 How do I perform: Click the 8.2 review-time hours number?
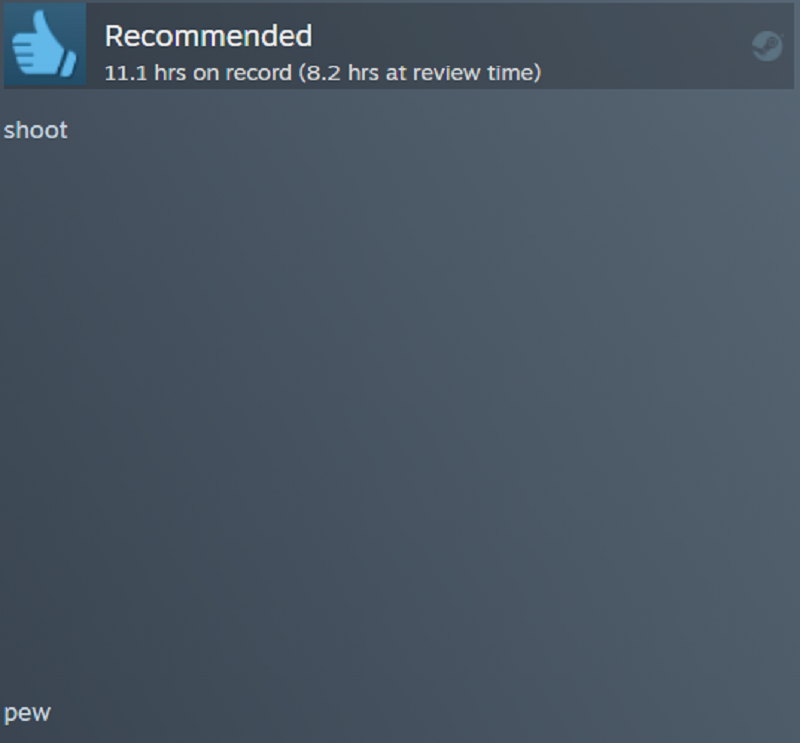[x=323, y=73]
